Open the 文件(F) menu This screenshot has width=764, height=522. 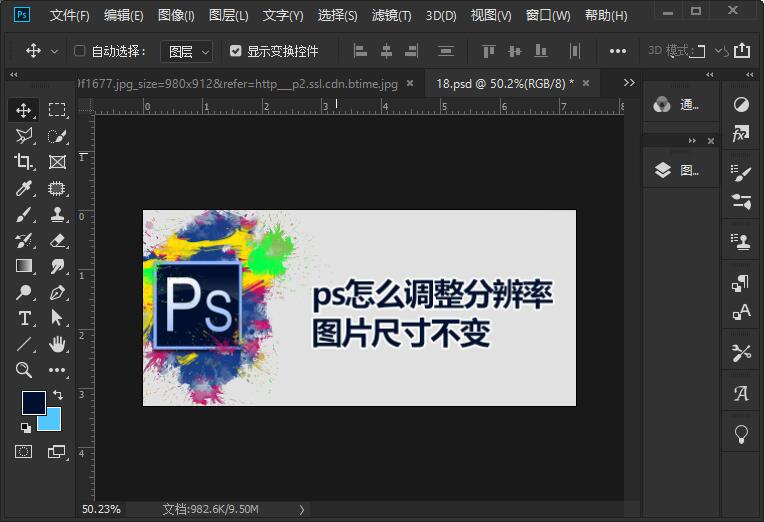70,16
